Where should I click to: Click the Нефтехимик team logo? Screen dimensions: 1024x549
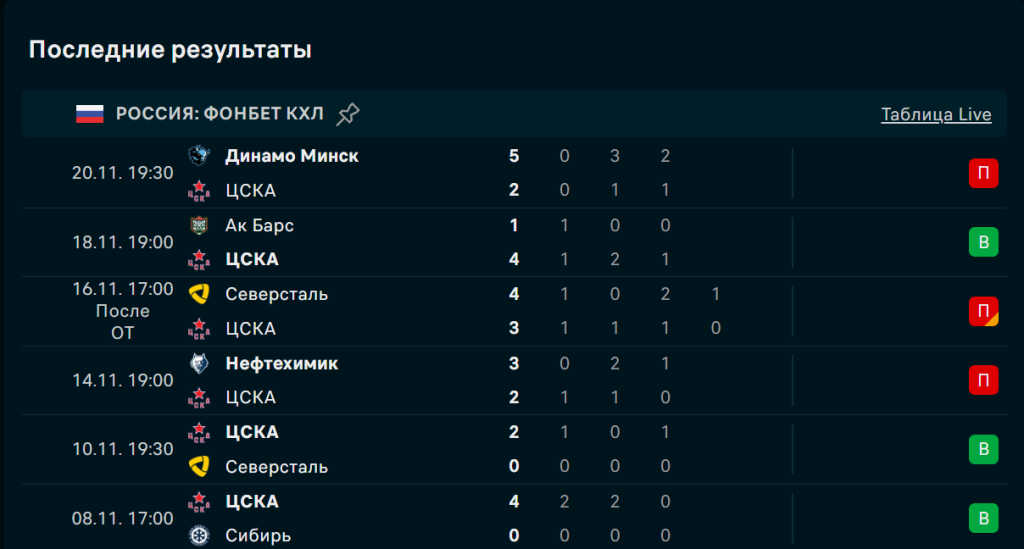200,363
